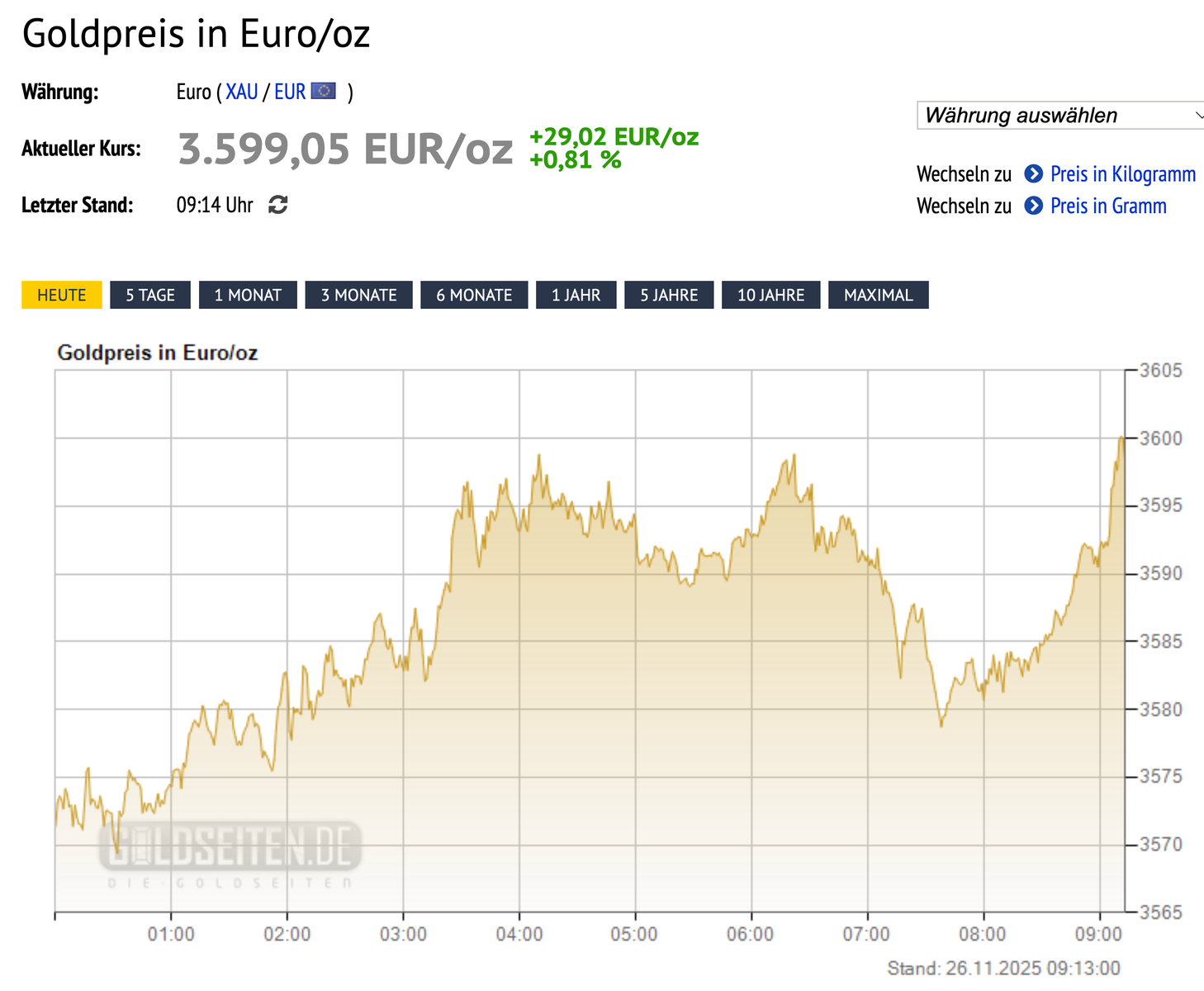This screenshot has width=1204, height=991.
Task: Switch chart to 6 MONATE
Action: tap(474, 295)
